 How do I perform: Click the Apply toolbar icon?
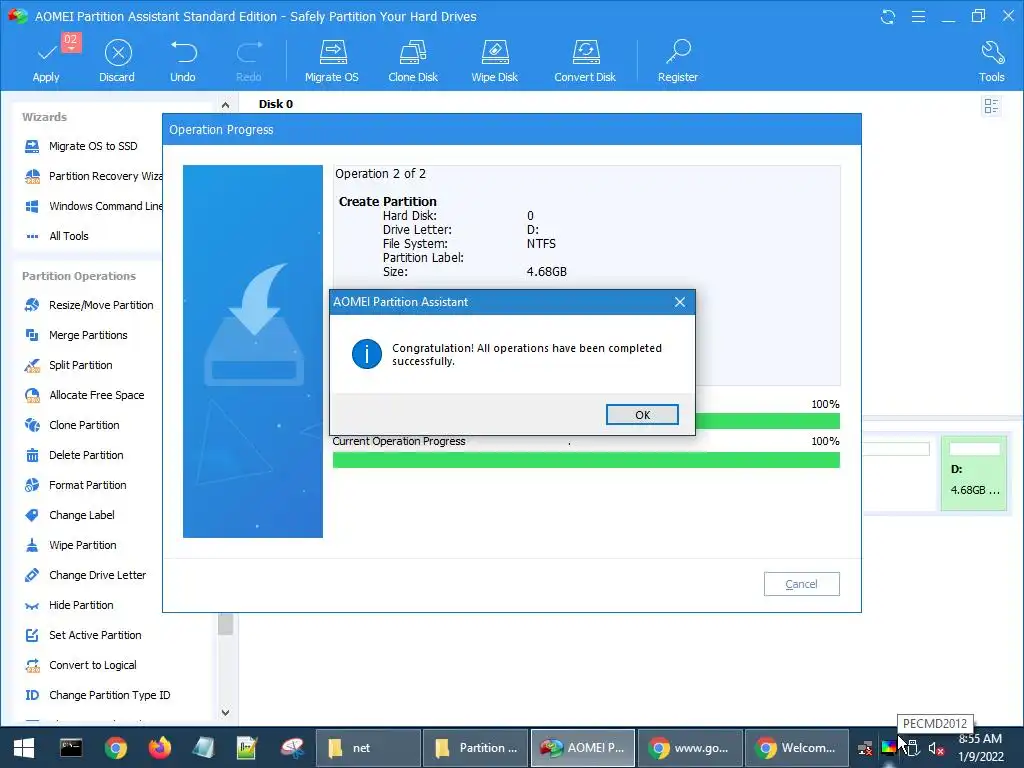pyautogui.click(x=47, y=54)
